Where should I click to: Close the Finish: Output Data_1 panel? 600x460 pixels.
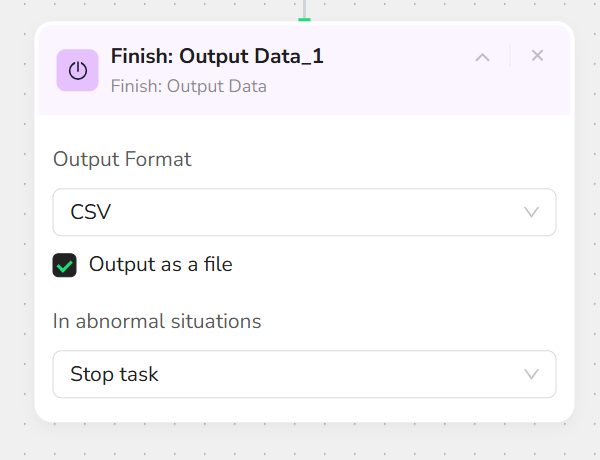(537, 56)
